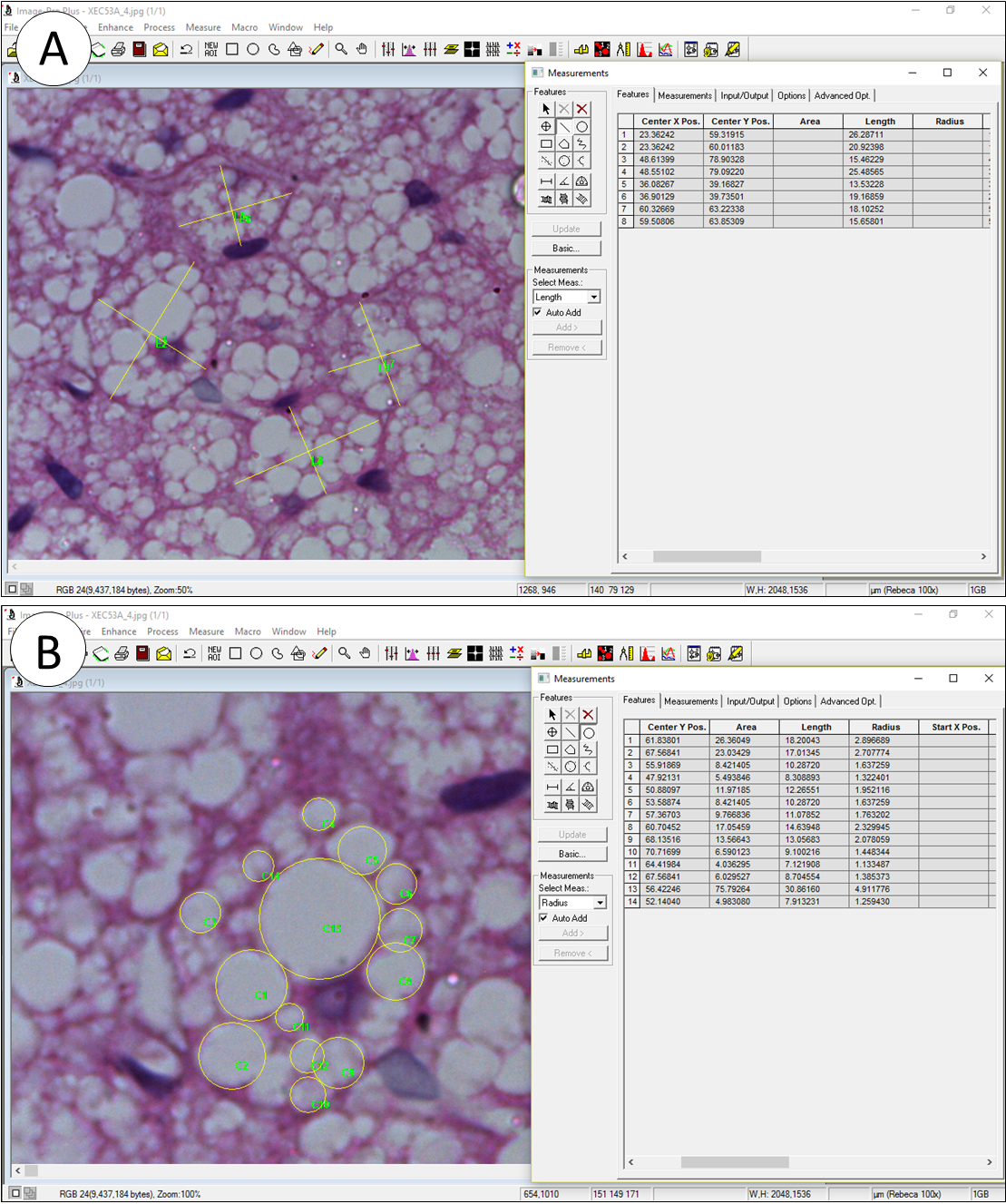Pick the arrow select tool in panel A

[546, 109]
